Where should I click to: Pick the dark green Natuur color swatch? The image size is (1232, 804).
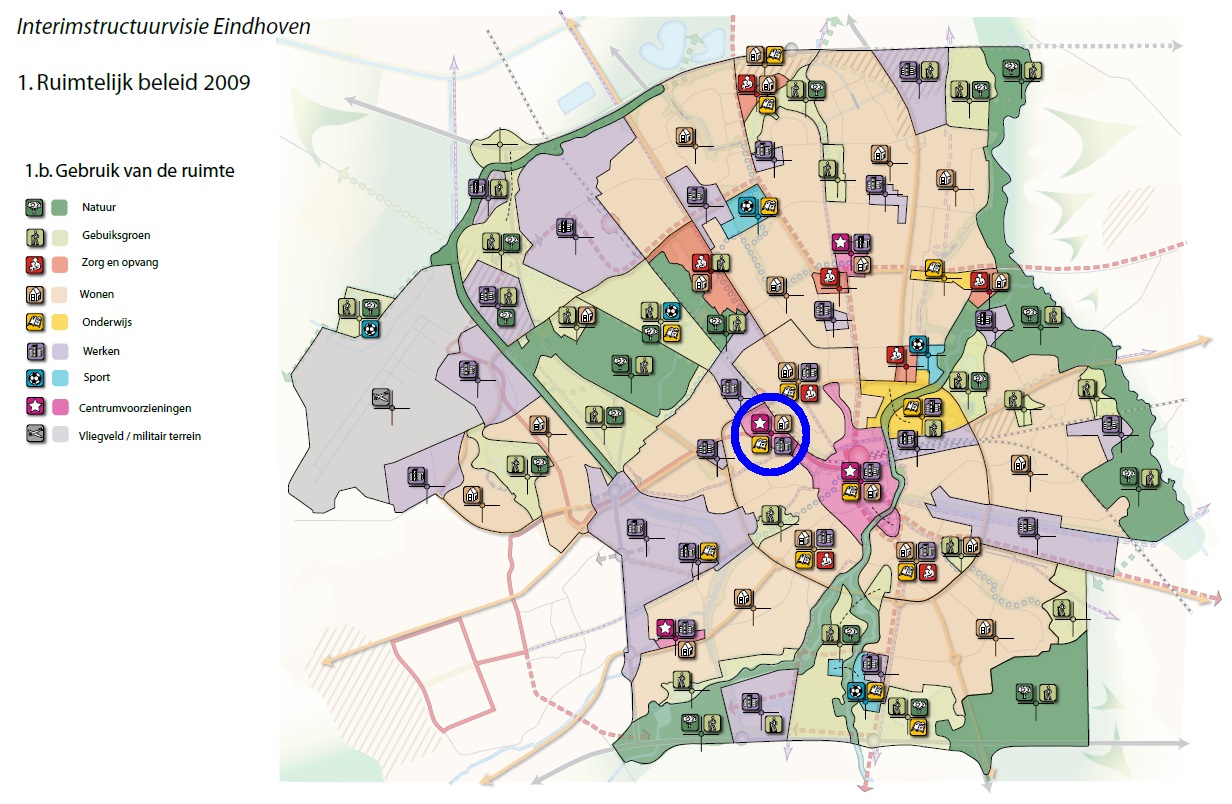[59, 207]
